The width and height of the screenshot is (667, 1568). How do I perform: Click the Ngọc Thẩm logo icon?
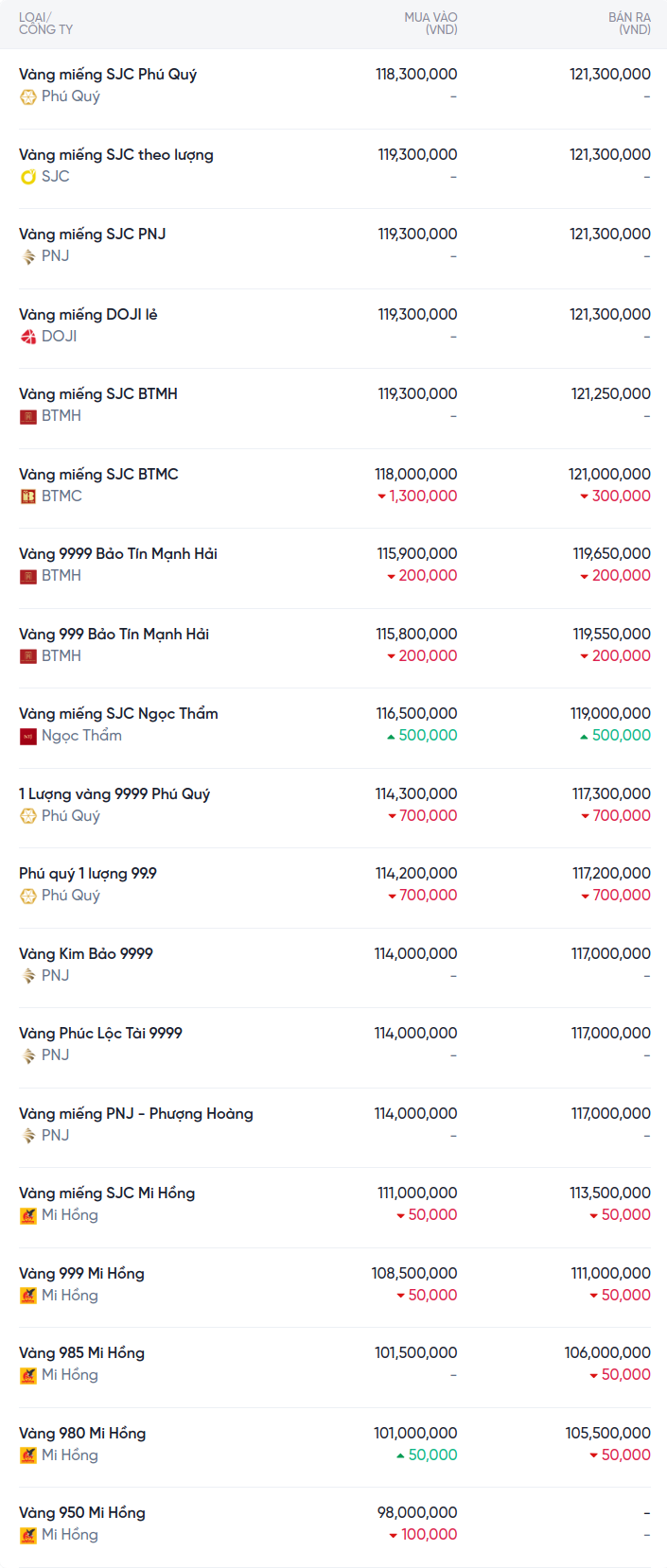(x=28, y=736)
